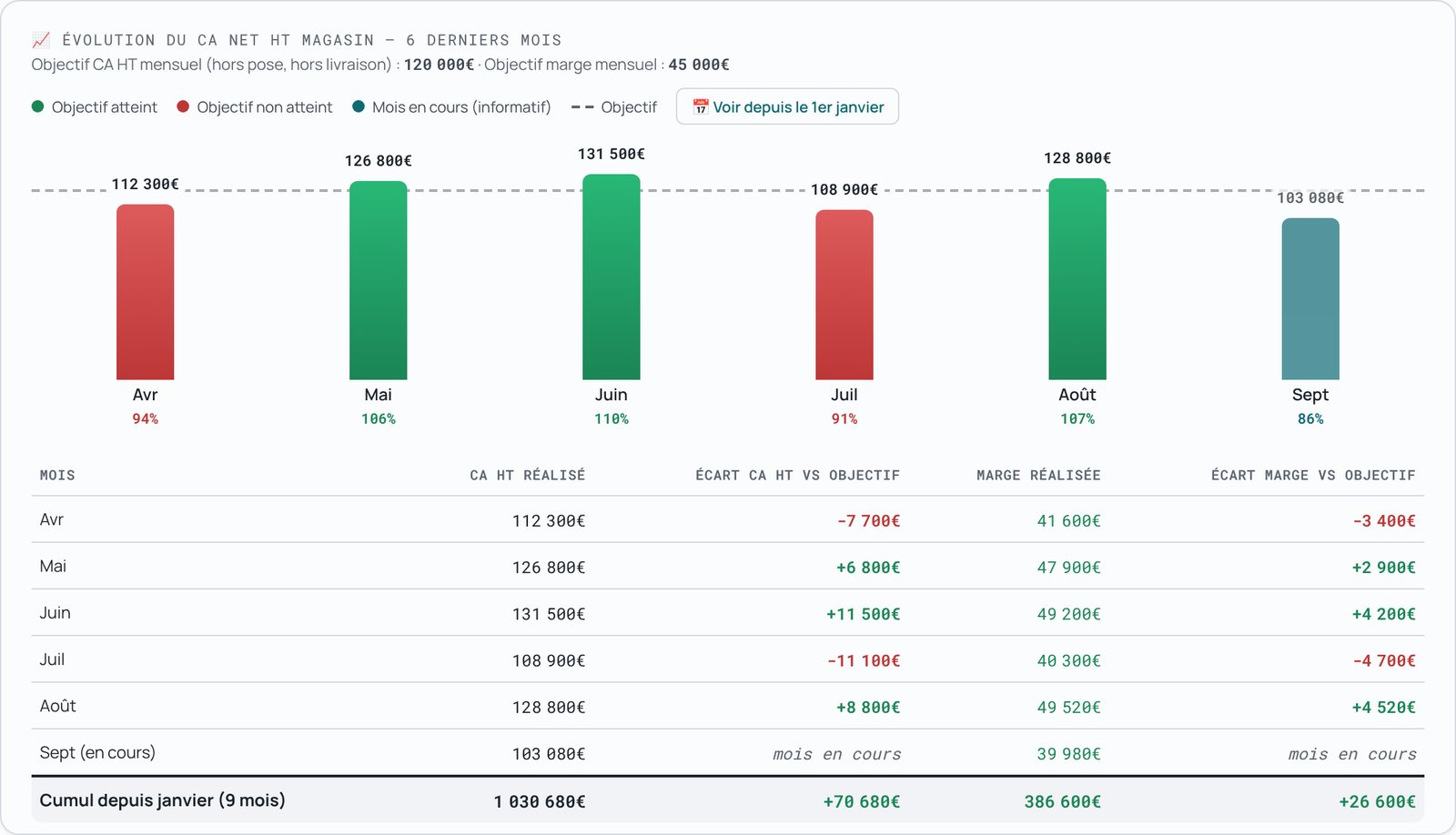The height and width of the screenshot is (835, 1456).
Task: Click the '+26 600€' cumulative margin gap
Action: [x=1378, y=802]
